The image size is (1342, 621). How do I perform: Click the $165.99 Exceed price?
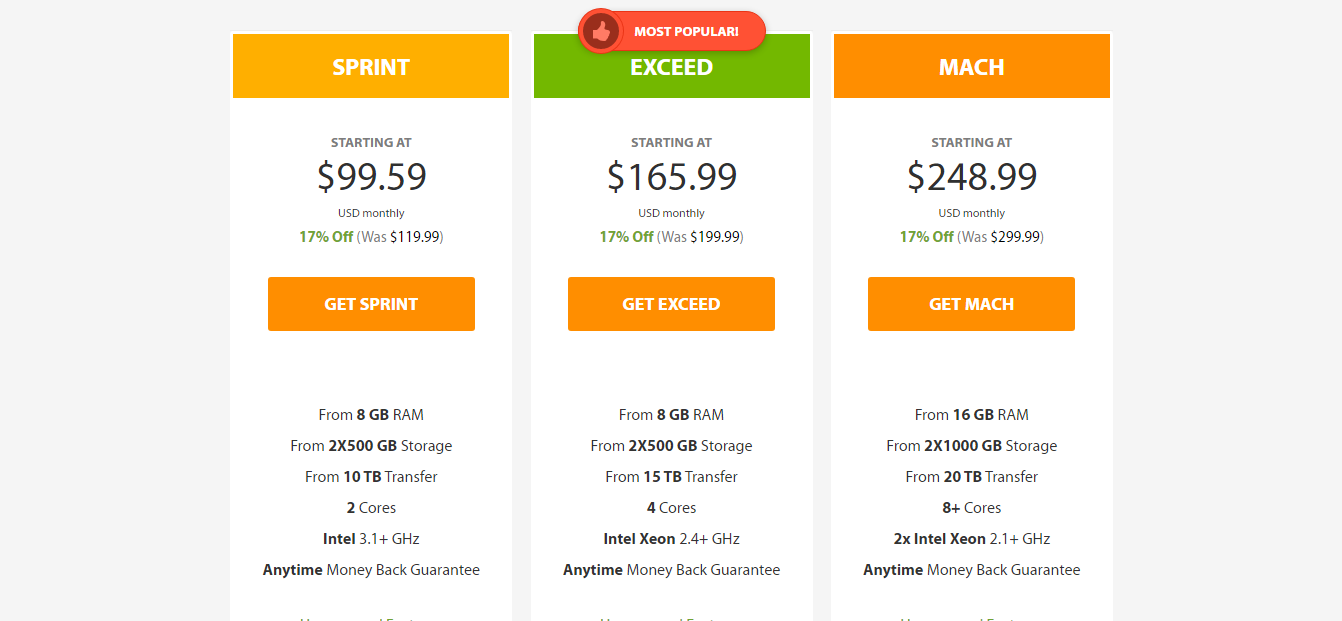pyautogui.click(x=672, y=177)
